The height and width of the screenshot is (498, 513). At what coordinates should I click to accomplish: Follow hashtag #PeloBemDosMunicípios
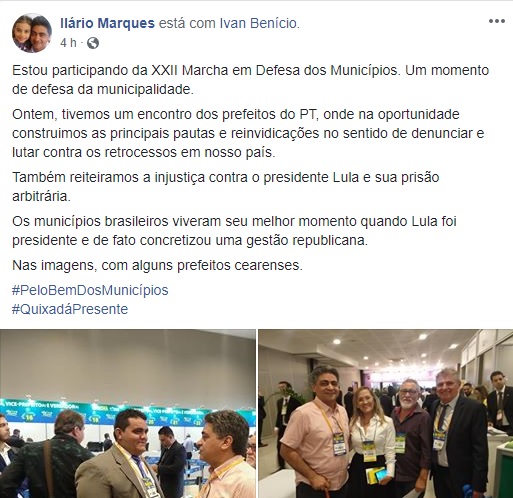(90, 290)
